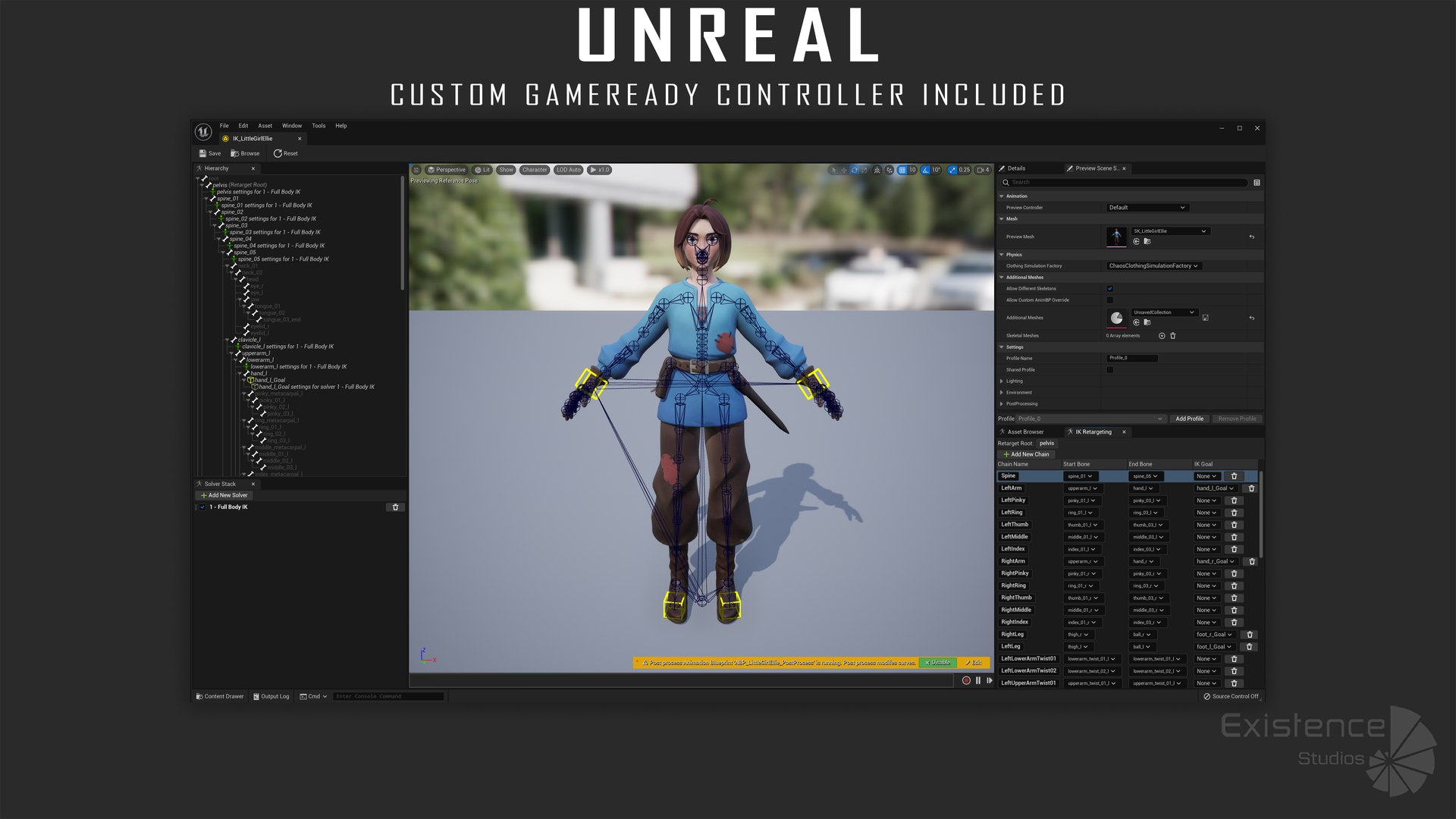This screenshot has height=819, width=1456.
Task: Open the Asset menu
Action: click(x=265, y=126)
